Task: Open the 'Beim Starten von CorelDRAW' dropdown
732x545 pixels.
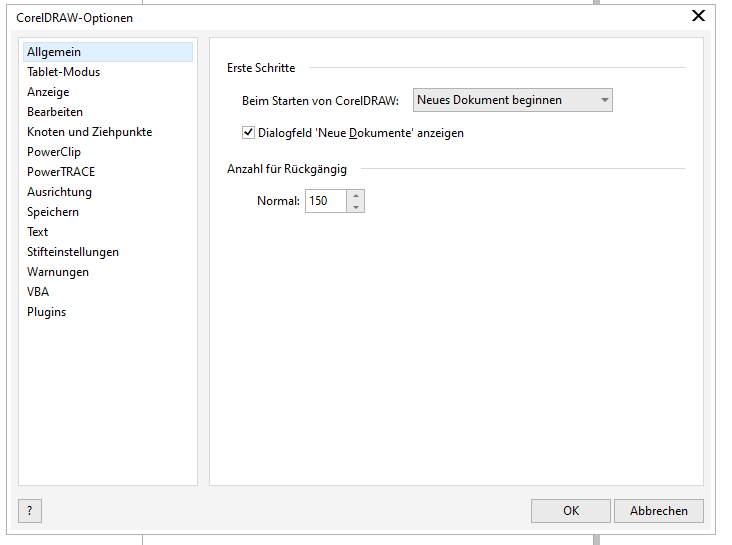Action: [x=513, y=100]
